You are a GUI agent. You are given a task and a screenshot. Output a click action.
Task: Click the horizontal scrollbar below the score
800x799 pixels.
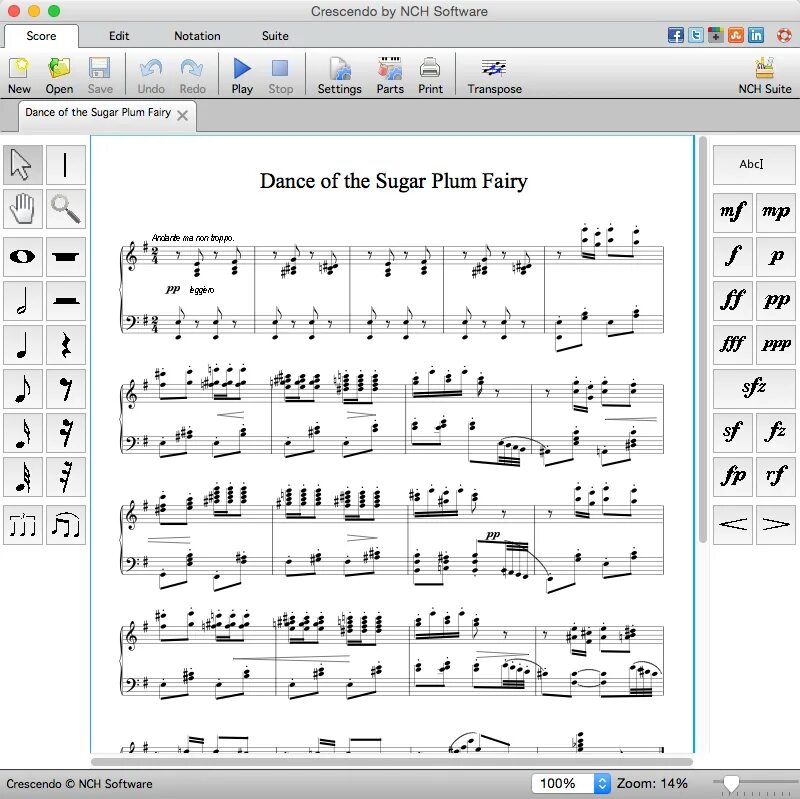coord(392,762)
